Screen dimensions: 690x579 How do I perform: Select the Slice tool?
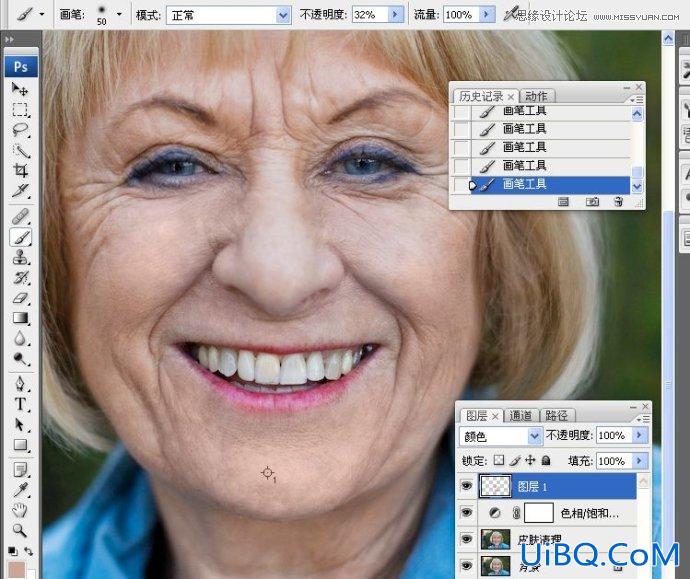tap(20, 190)
